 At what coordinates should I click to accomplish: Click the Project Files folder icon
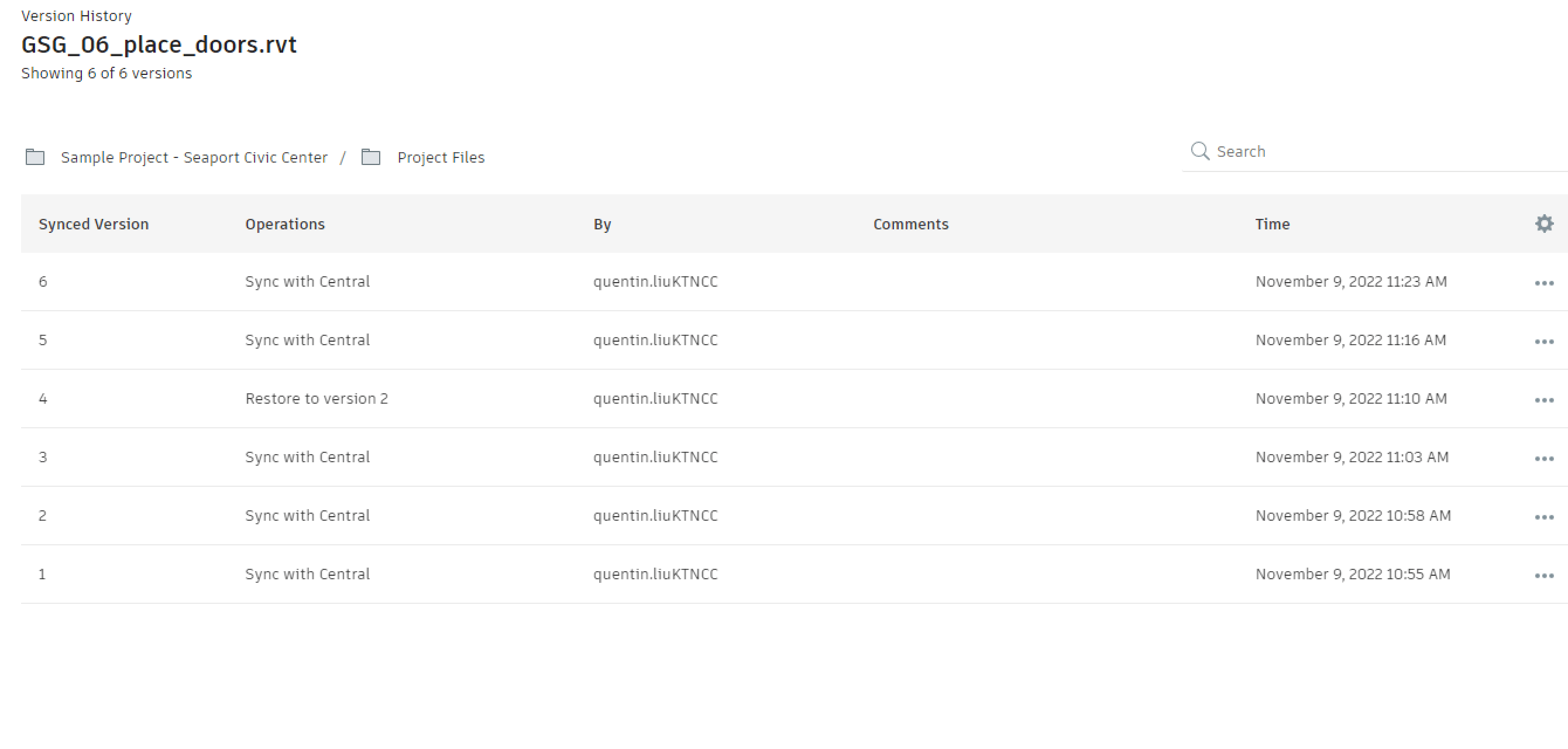[371, 157]
